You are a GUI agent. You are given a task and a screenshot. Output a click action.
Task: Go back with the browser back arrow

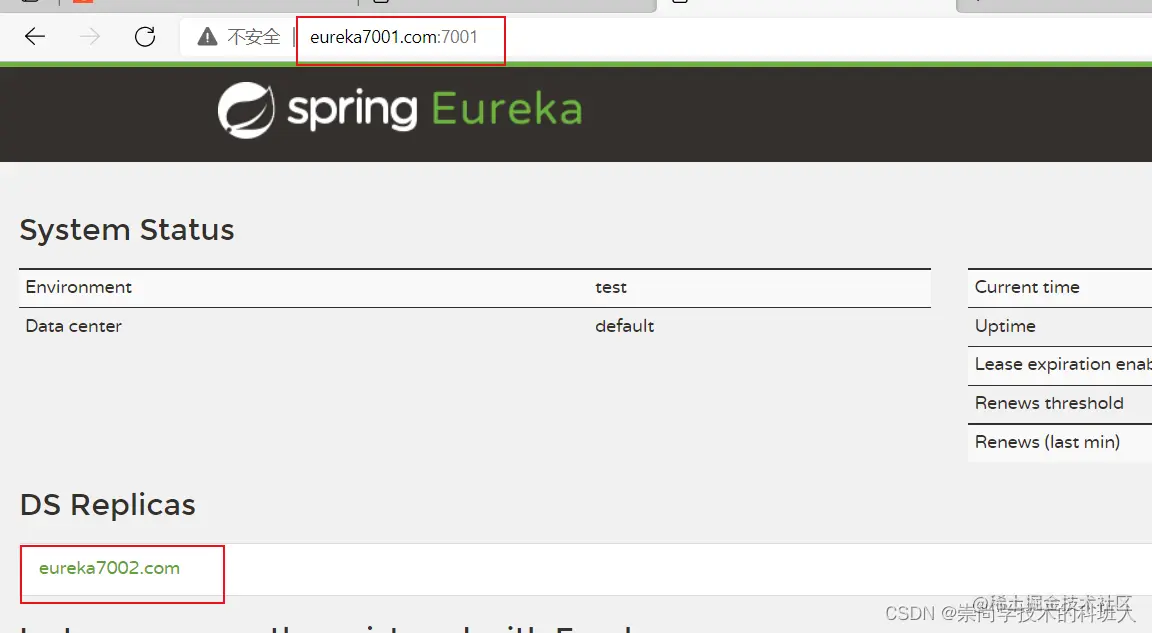(x=35, y=37)
